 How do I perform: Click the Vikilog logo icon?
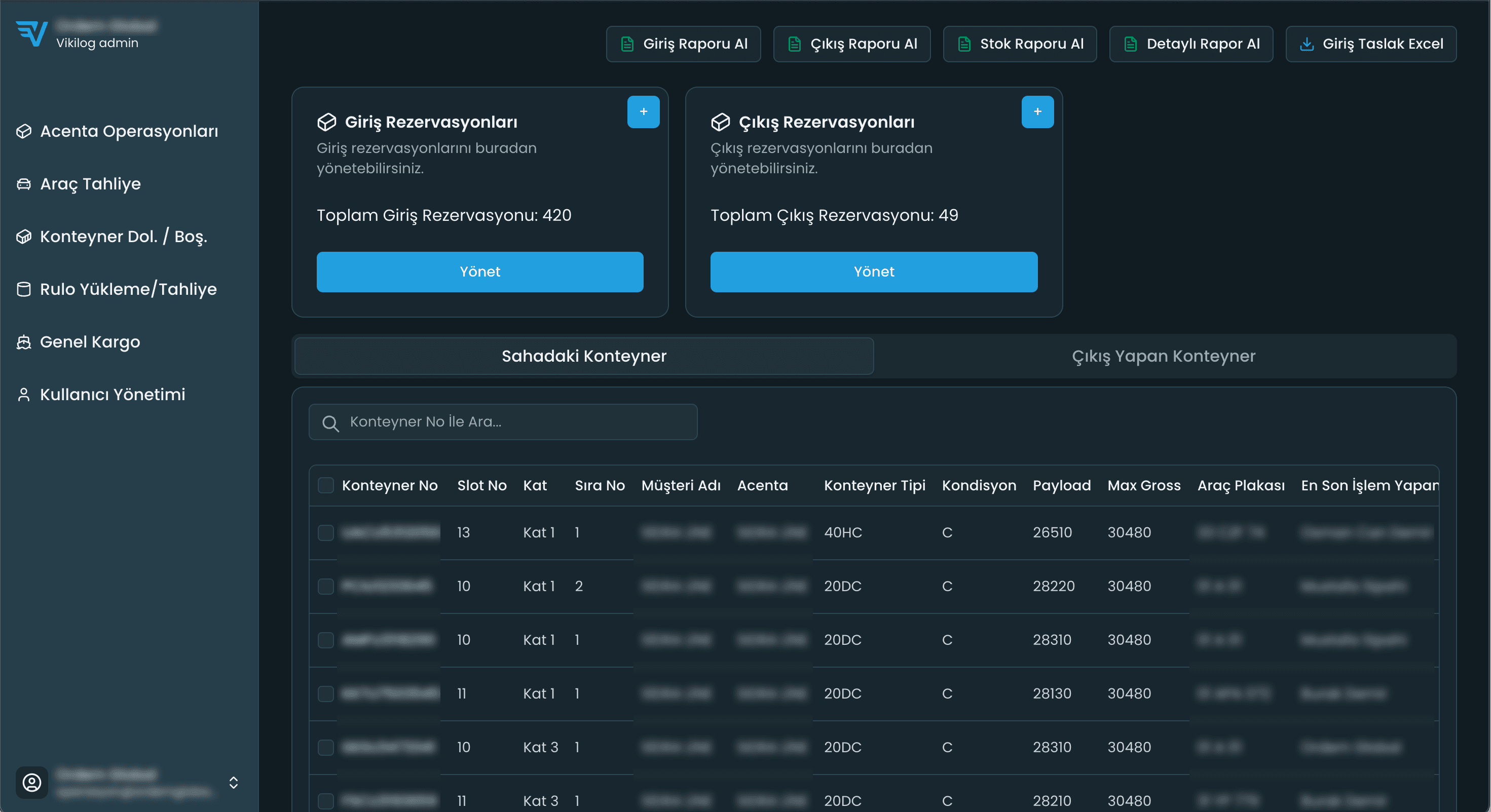click(31, 33)
